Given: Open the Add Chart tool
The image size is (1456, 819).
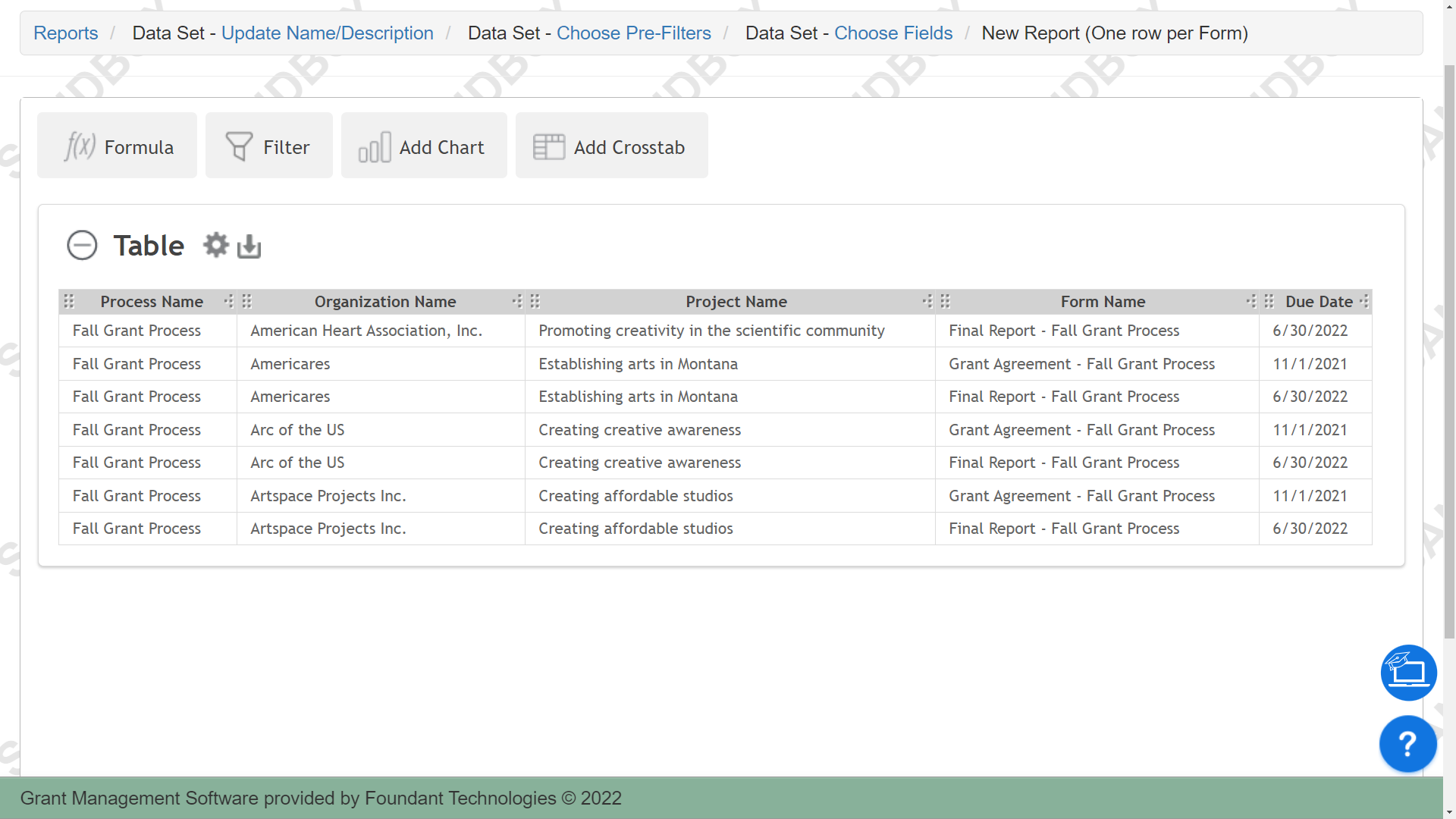Looking at the screenshot, I should coord(423,146).
